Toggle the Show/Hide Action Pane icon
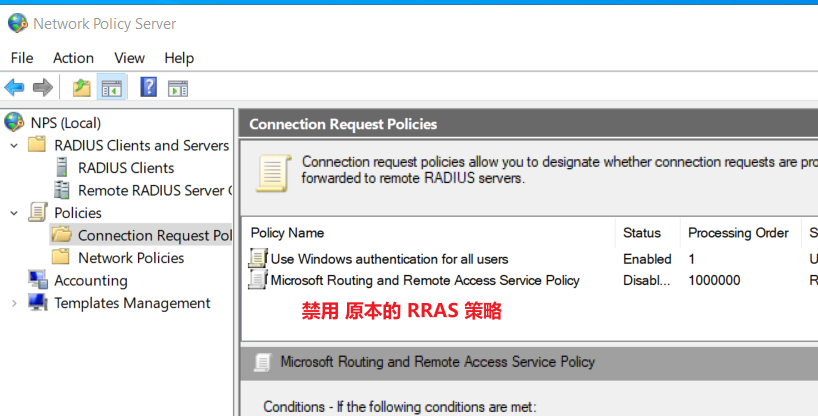This screenshot has width=818, height=416. pyautogui.click(x=178, y=88)
